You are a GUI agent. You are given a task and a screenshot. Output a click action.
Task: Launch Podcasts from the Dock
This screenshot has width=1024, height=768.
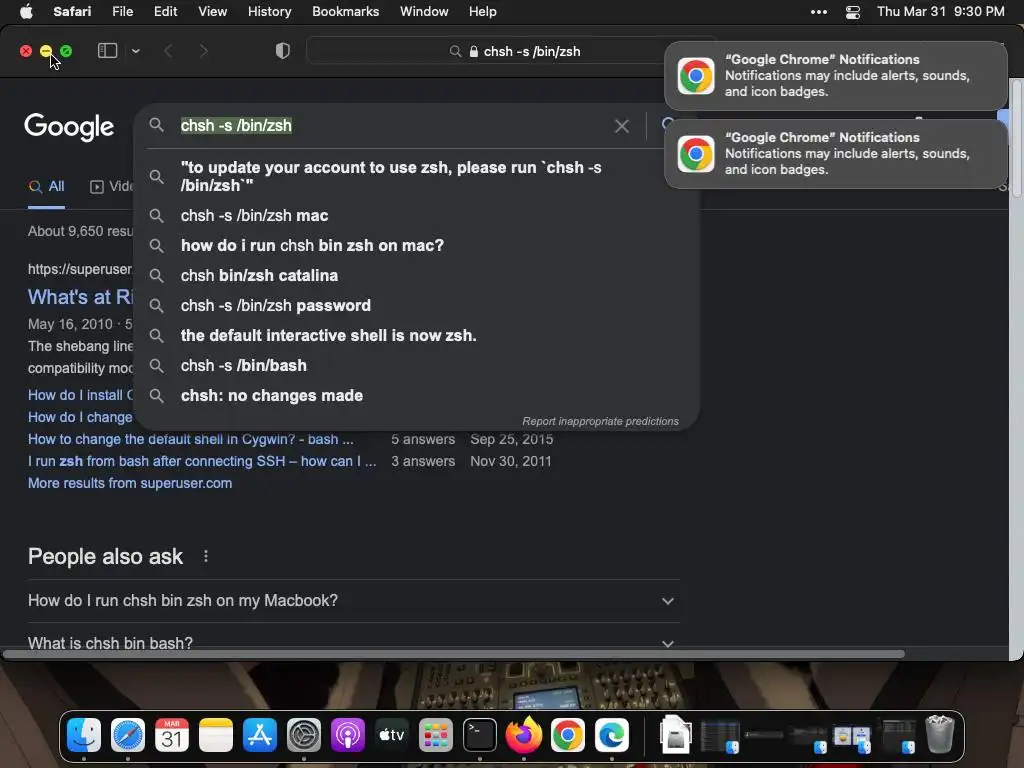[347, 735]
